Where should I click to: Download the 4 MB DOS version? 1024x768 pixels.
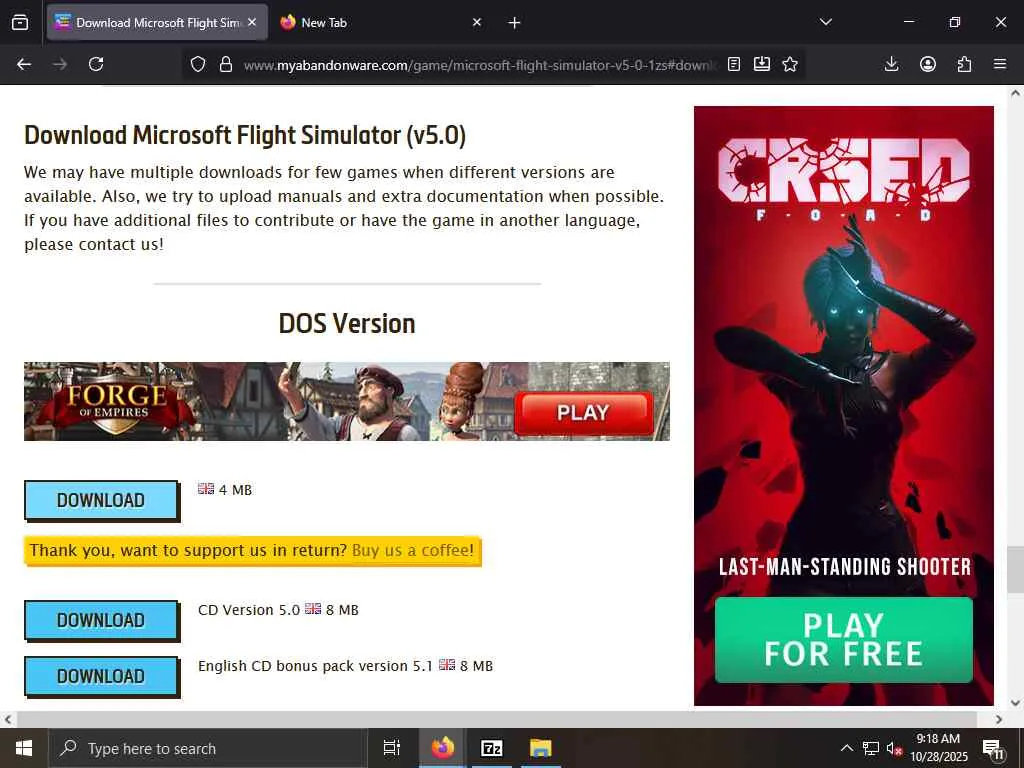(x=101, y=500)
